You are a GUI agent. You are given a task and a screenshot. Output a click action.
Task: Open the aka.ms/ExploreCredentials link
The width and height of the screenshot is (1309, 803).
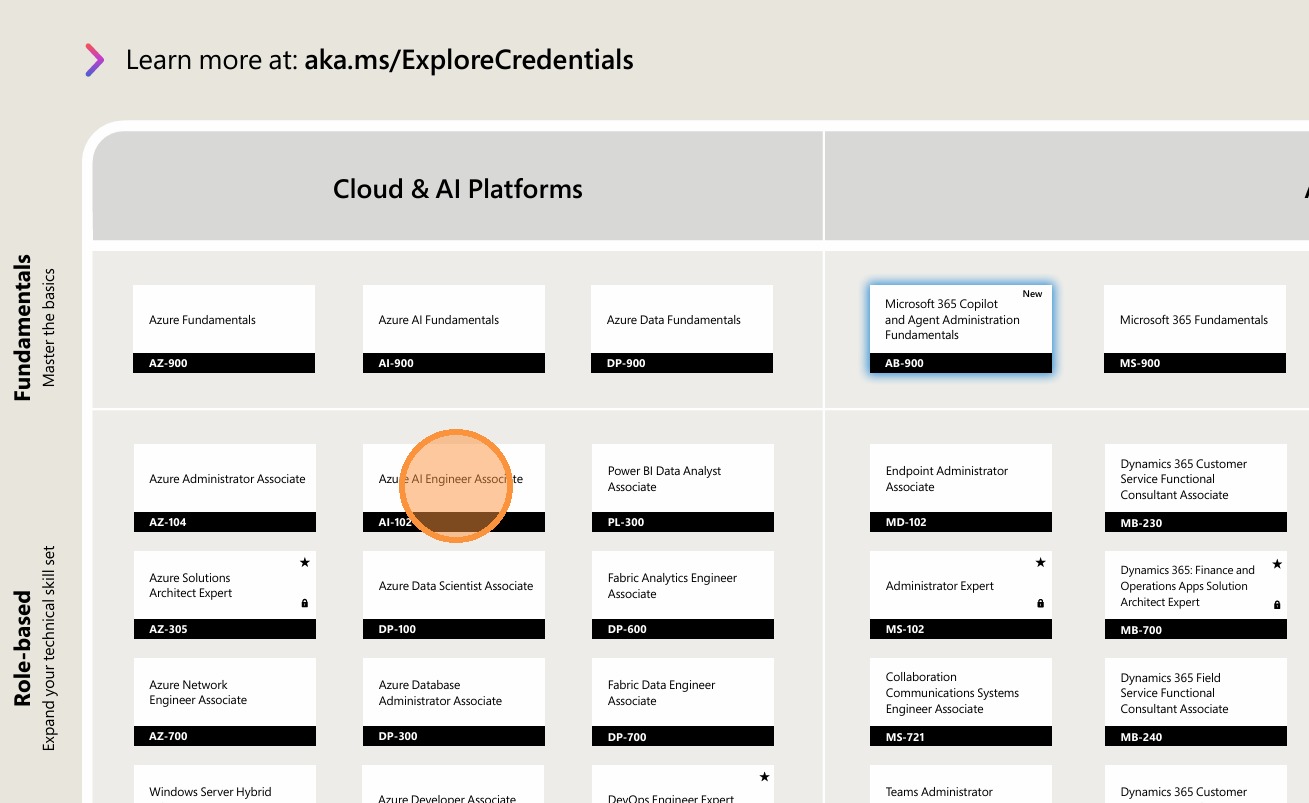469,60
